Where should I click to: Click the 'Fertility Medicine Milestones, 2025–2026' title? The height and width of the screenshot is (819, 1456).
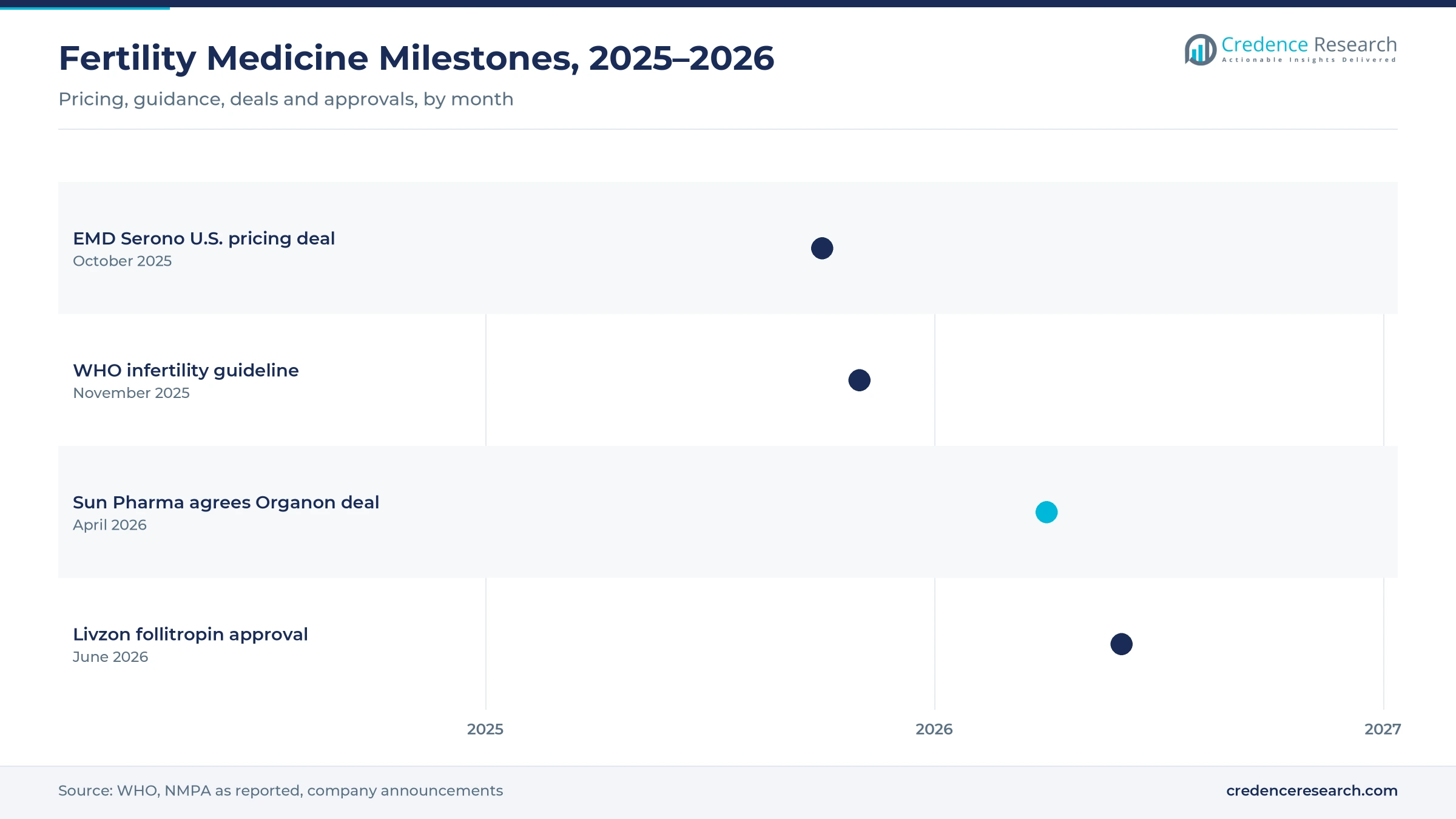(416, 58)
